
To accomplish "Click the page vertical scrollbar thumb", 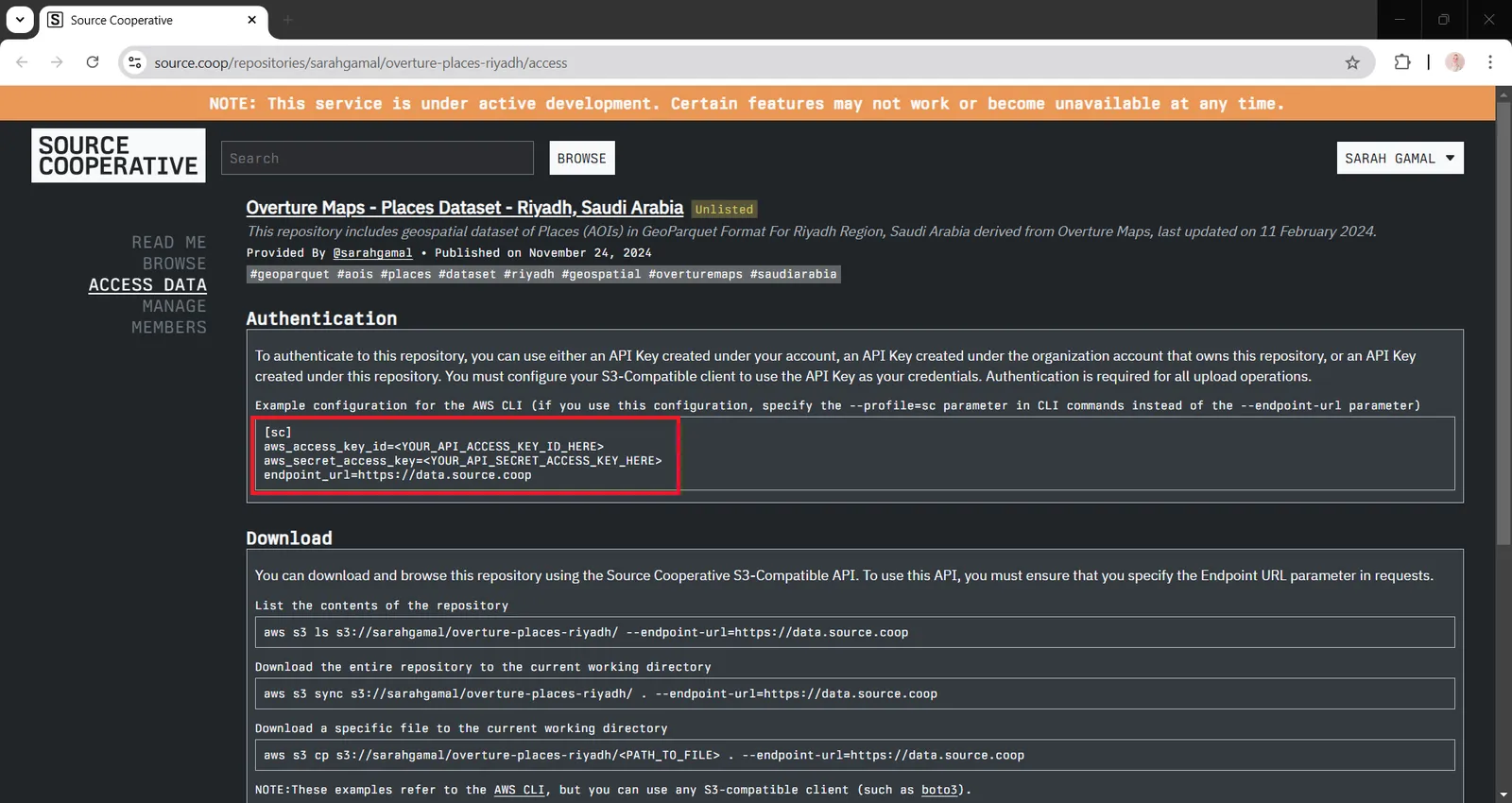I will pos(1503,323).
